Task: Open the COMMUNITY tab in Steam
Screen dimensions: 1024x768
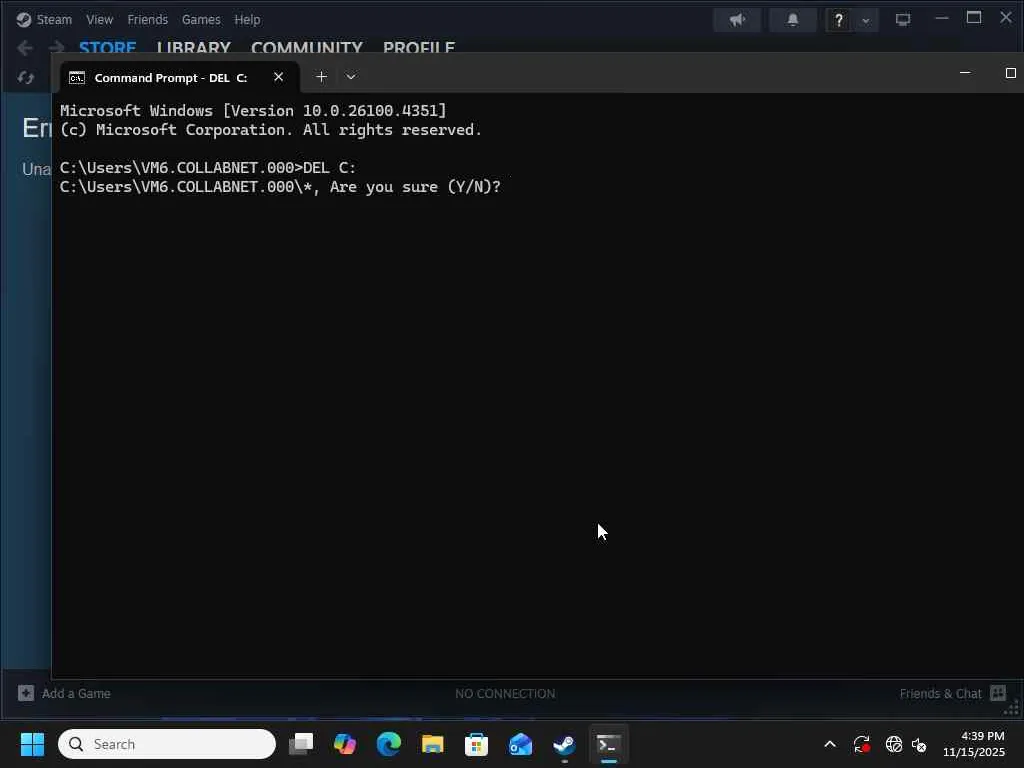Action: point(307,47)
